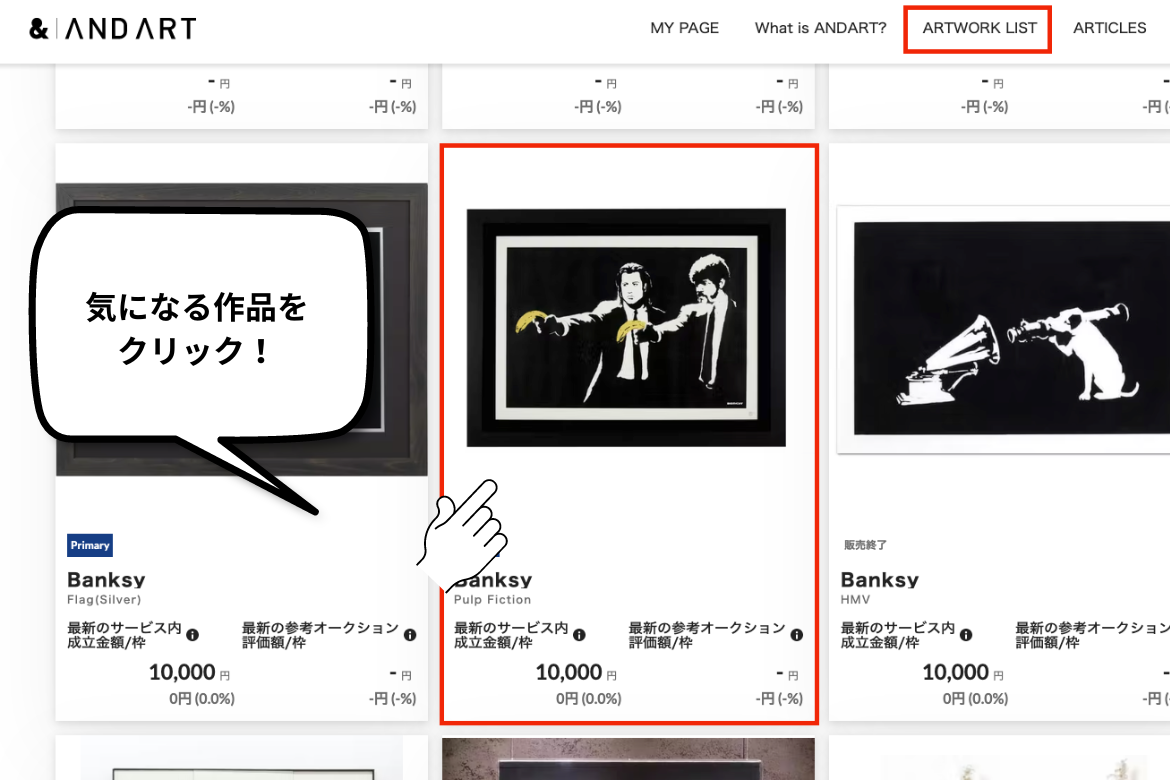
Task: Click the 最新のサービス内成立金額/枠 label on Pulp Fiction
Action: coord(511,635)
